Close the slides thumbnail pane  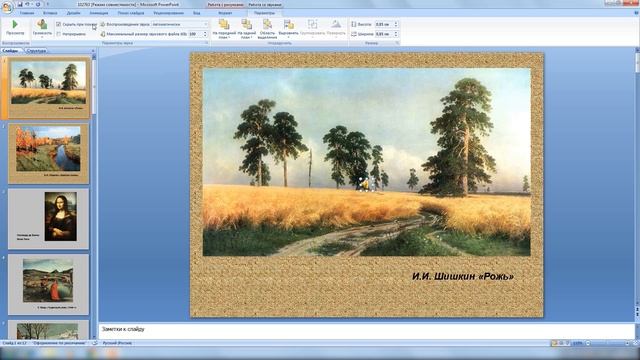(93, 51)
